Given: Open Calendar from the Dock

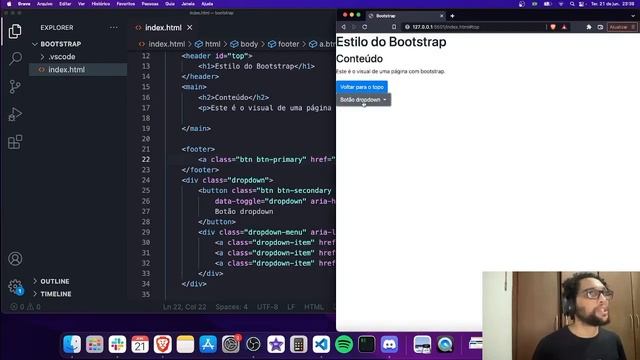Looking at the screenshot, I should pyautogui.click(x=140, y=344).
